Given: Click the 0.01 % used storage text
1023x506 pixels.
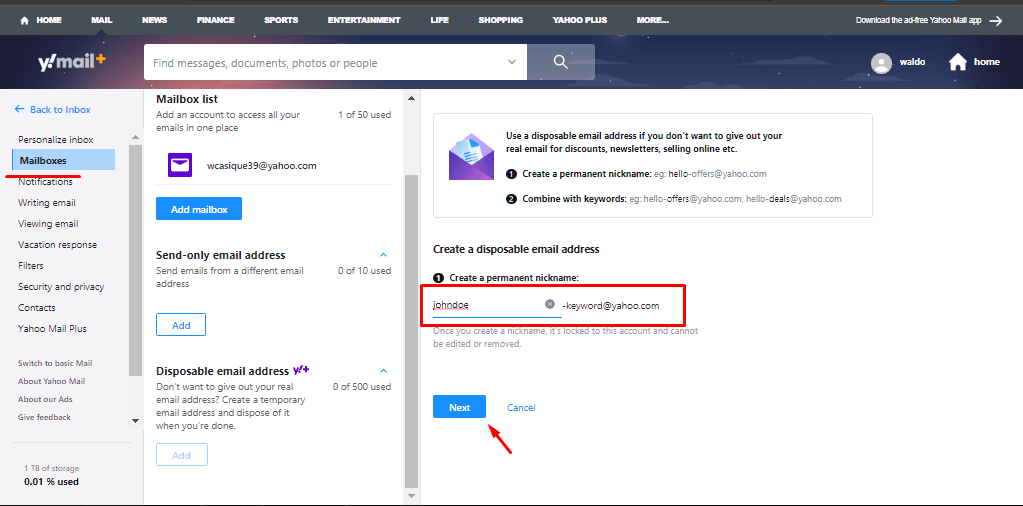Looking at the screenshot, I should click(52, 482).
